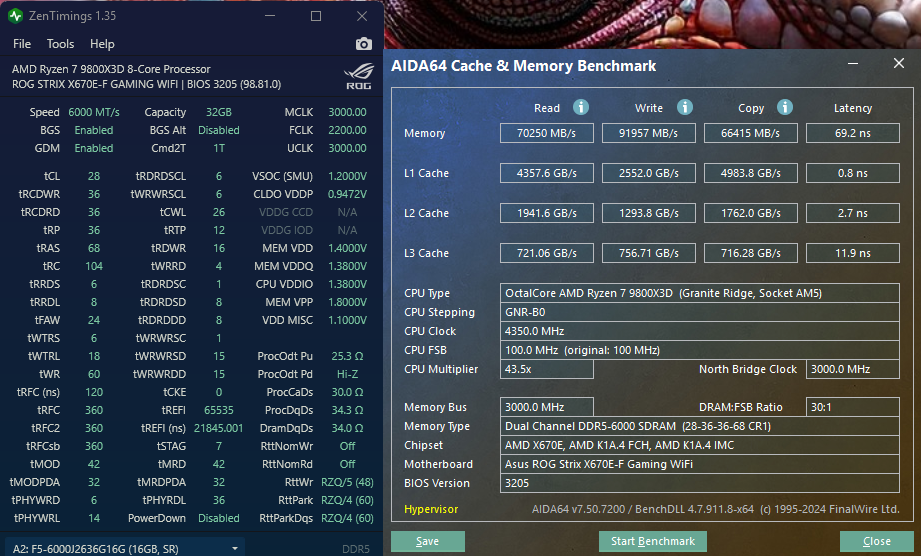
Task: Click the L1 Cache read value 4357.6 GB/s
Action: point(547,173)
